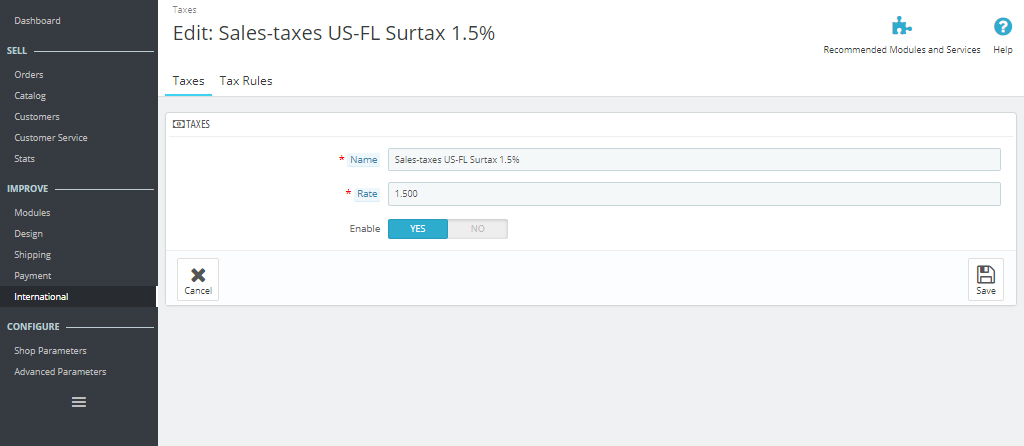Click the Rate input field
1024x446 pixels.
694,194
